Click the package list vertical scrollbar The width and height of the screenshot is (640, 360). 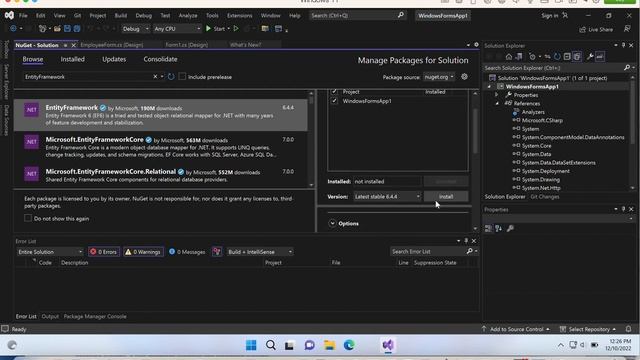click(311, 139)
